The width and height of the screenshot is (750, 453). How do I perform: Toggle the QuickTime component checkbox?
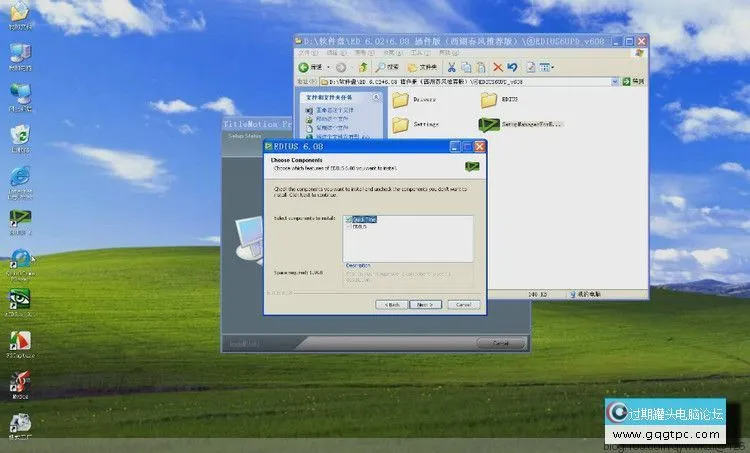click(348, 219)
